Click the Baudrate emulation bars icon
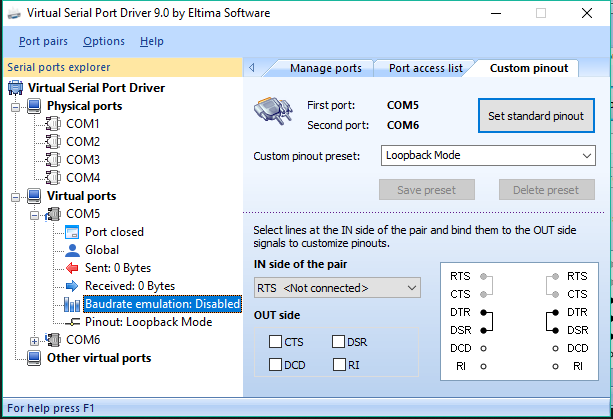The image size is (613, 419). coord(72,304)
